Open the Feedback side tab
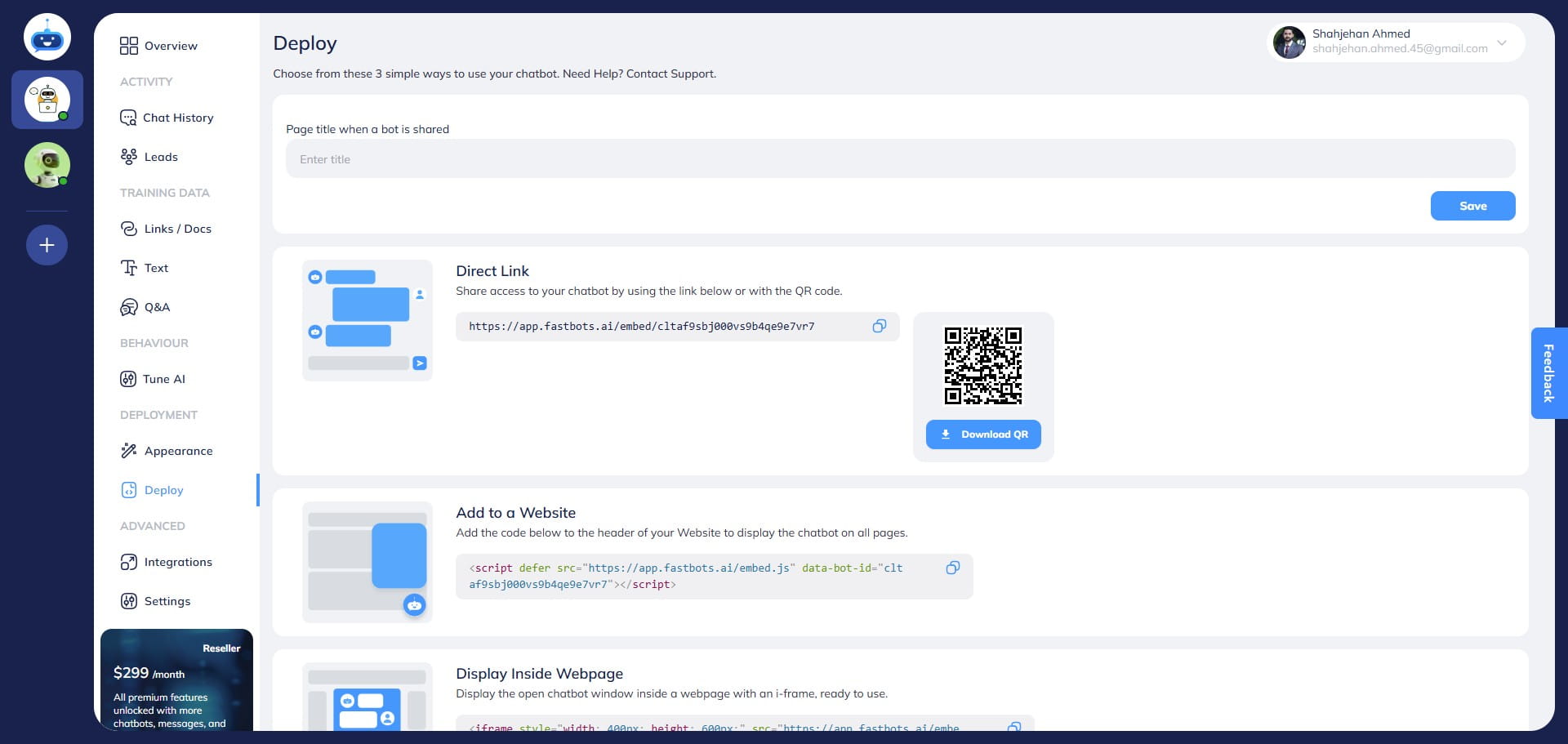 point(1548,373)
